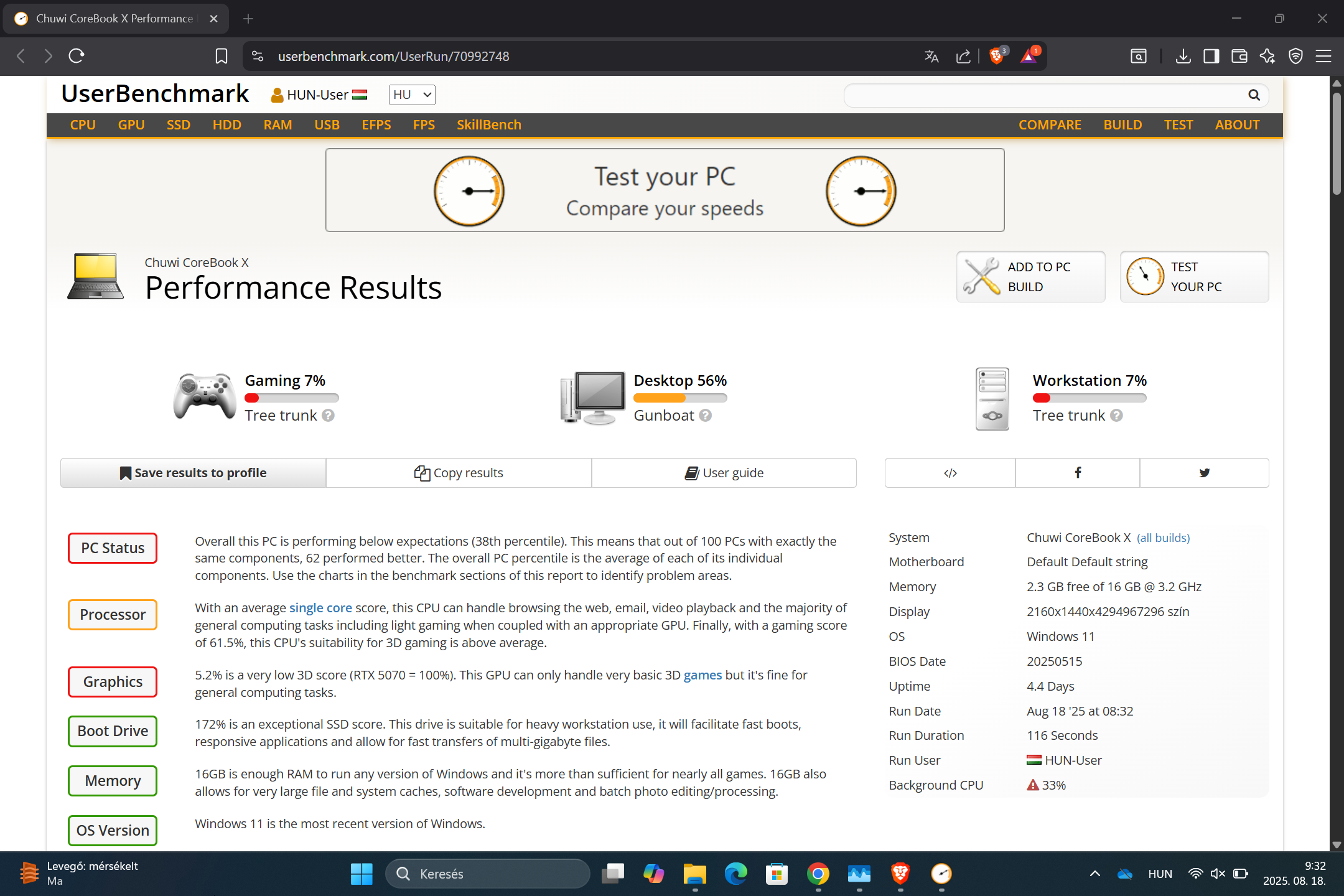The height and width of the screenshot is (896, 1344).
Task: Click the address bar URL
Action: (394, 57)
